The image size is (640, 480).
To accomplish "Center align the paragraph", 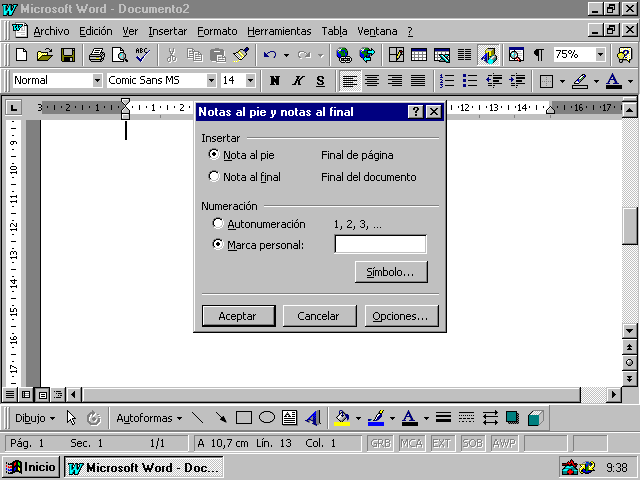I will point(372,81).
